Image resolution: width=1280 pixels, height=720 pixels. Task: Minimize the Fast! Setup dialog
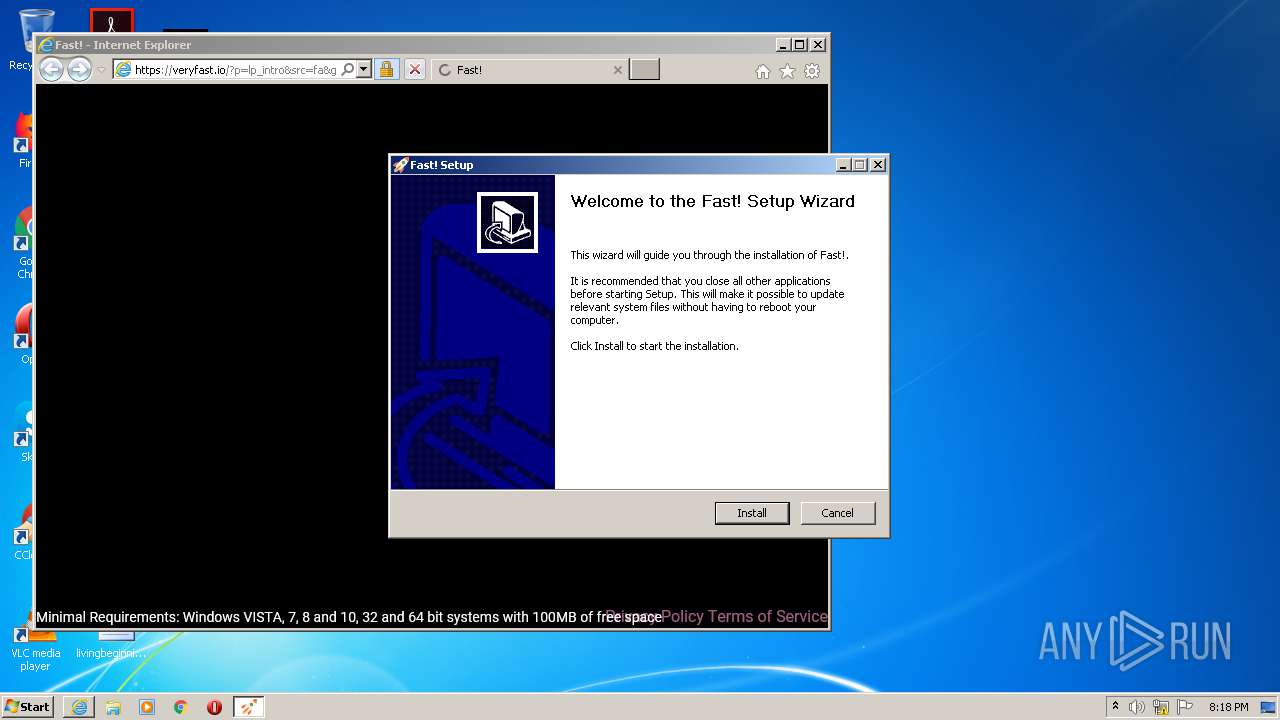[x=843, y=165]
